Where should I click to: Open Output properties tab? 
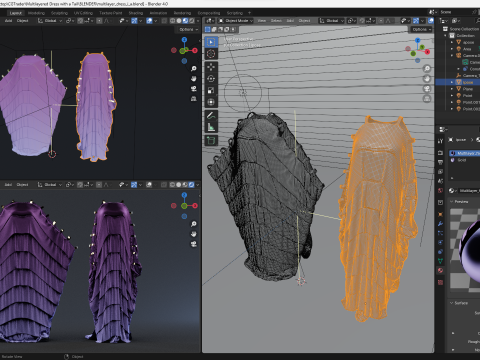440,162
